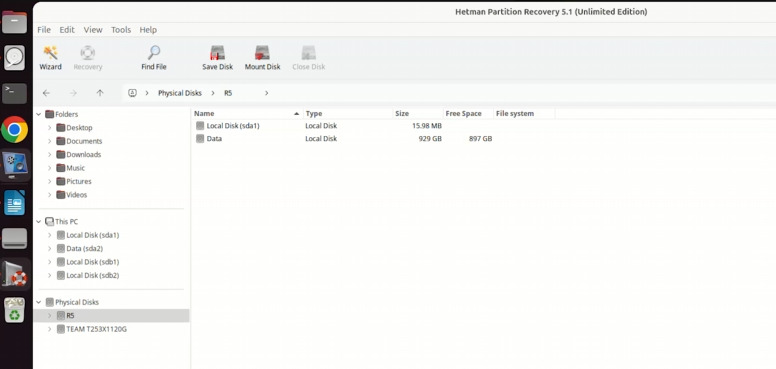This screenshot has width=776, height=369.
Task: Click Physical Disks in the breadcrumb path
Action: 180,93
